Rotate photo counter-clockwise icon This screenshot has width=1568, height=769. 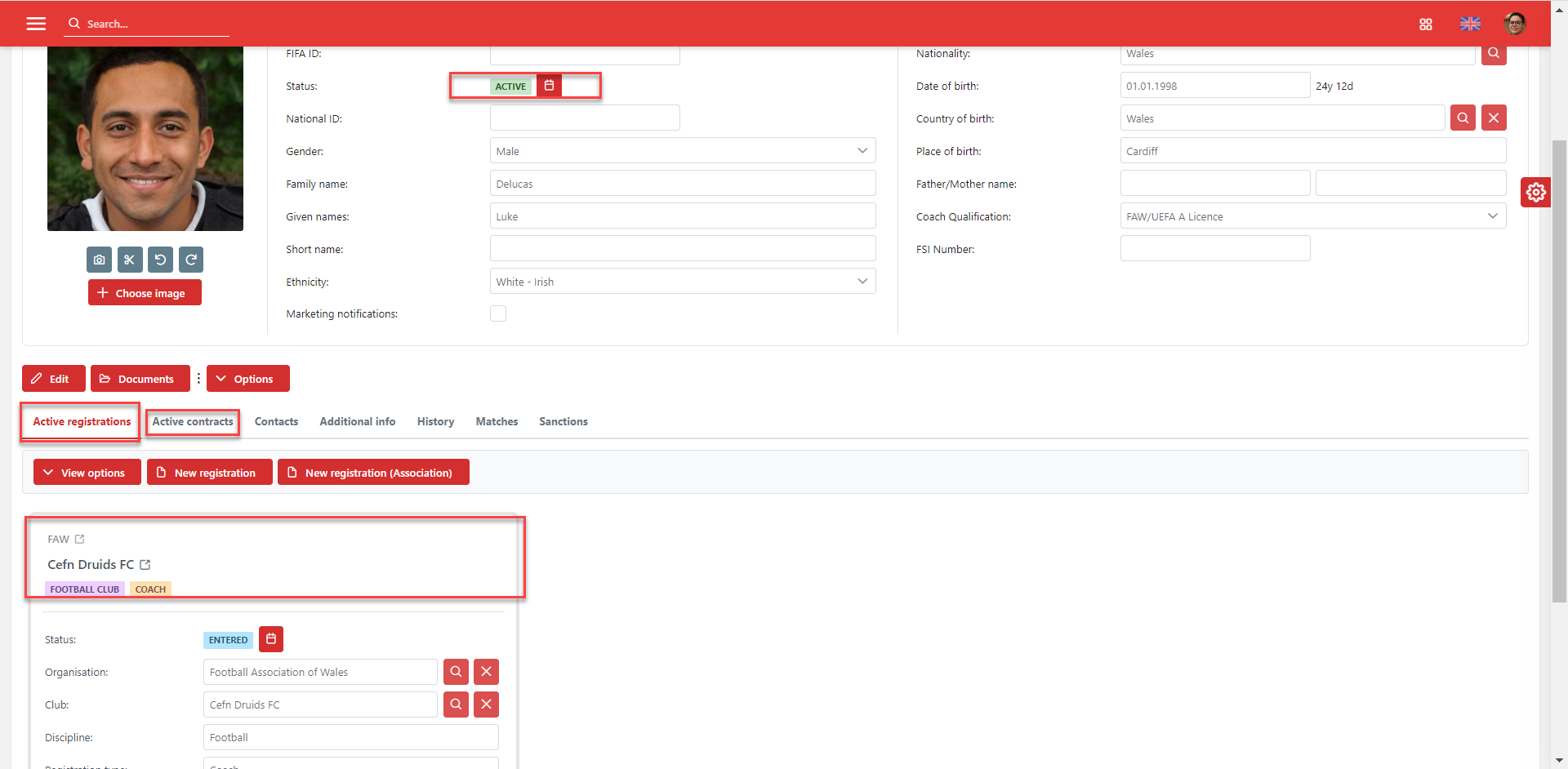coord(160,260)
